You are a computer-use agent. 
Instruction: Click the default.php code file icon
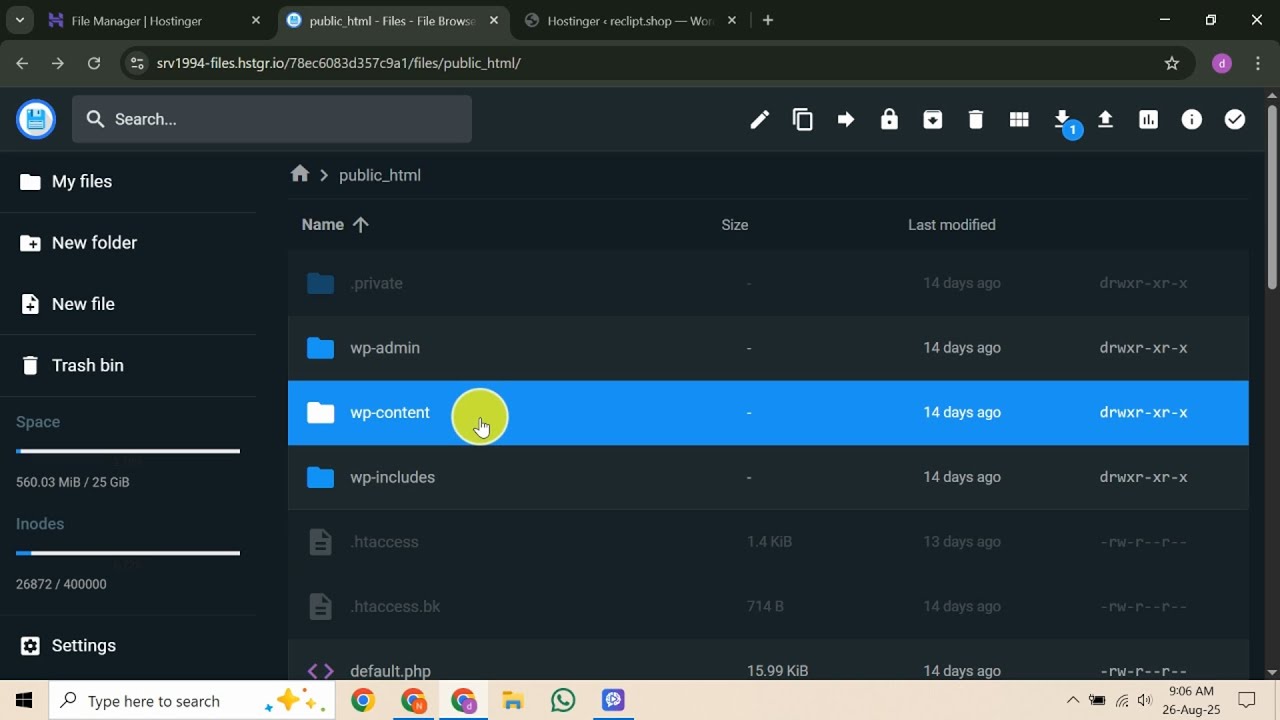(320, 671)
